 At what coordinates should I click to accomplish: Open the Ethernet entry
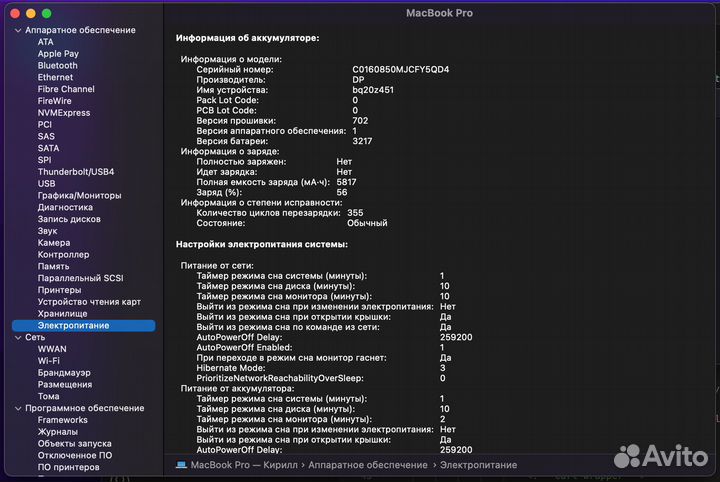[x=55, y=77]
